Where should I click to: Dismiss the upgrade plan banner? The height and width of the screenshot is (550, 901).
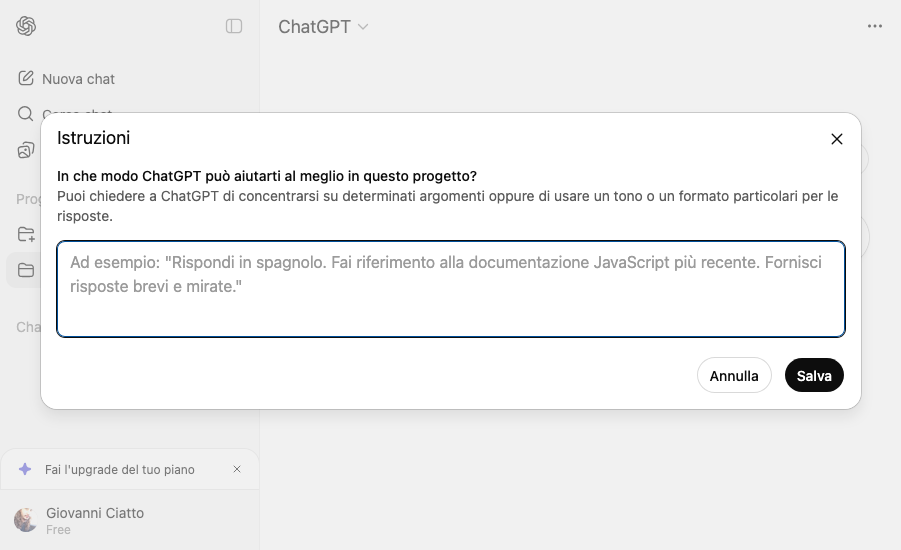coord(237,469)
